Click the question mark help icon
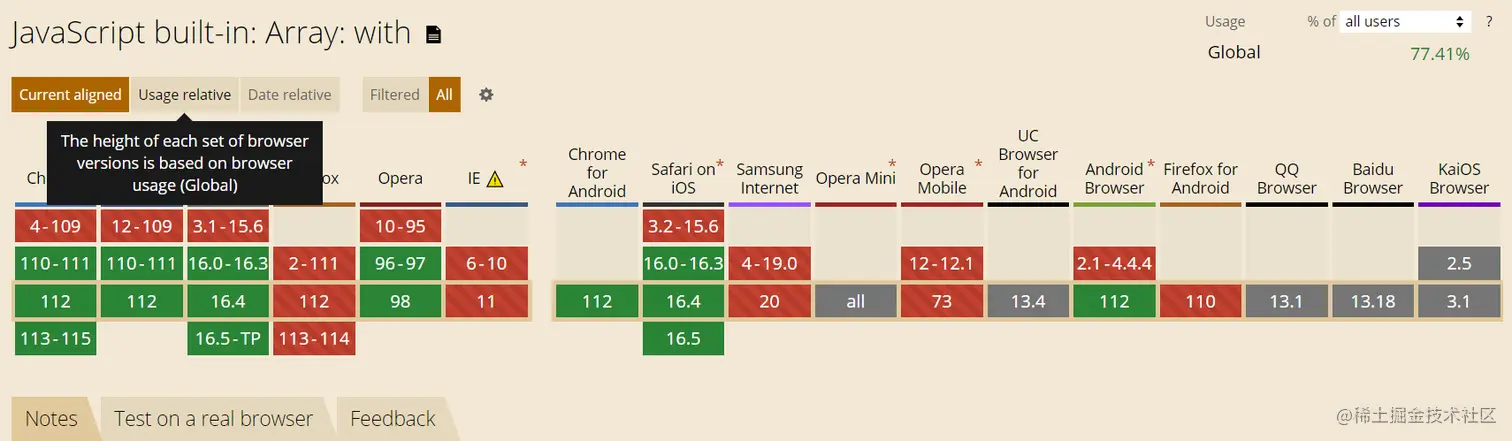This screenshot has height=441, width=1512. coord(1489,22)
